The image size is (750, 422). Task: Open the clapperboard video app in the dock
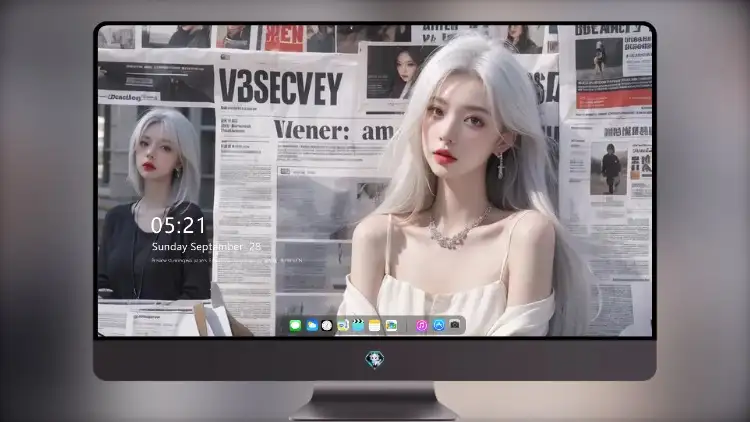point(358,326)
